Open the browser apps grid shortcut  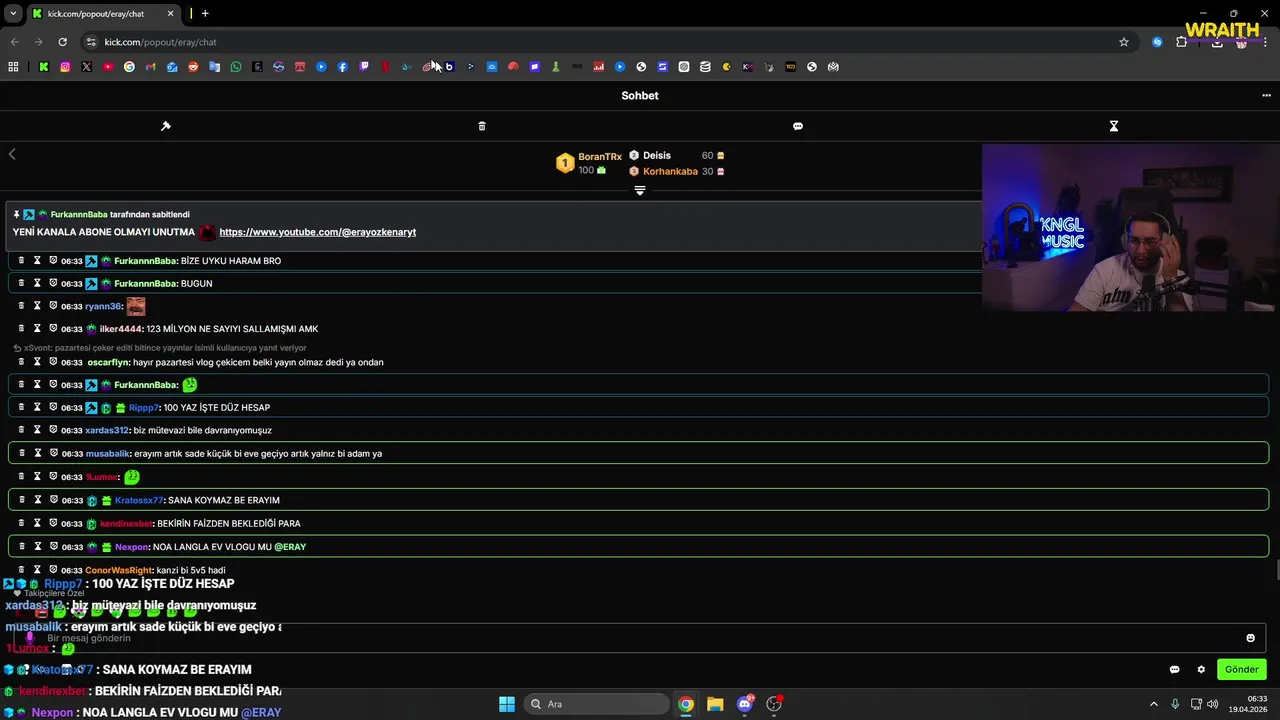click(13, 67)
